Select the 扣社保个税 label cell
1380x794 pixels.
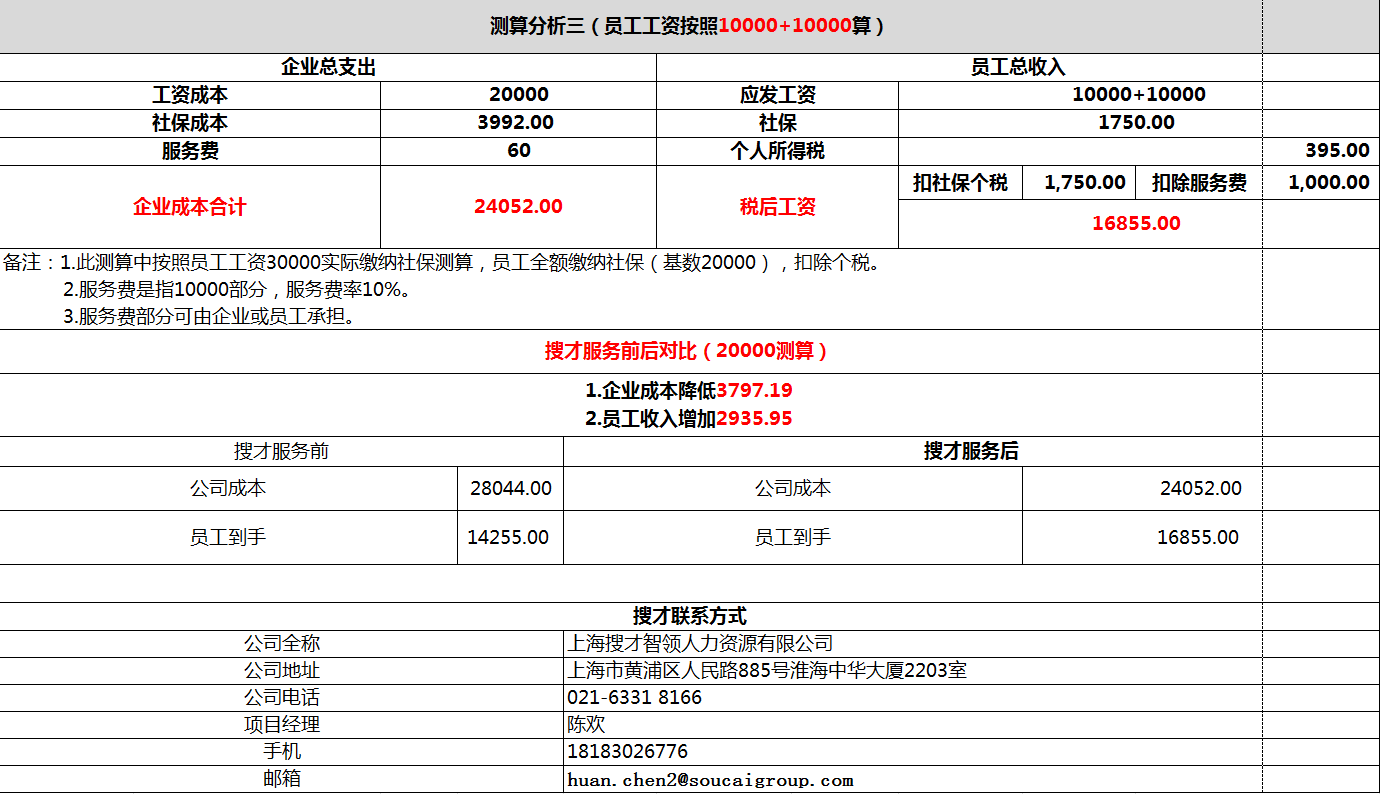point(960,183)
